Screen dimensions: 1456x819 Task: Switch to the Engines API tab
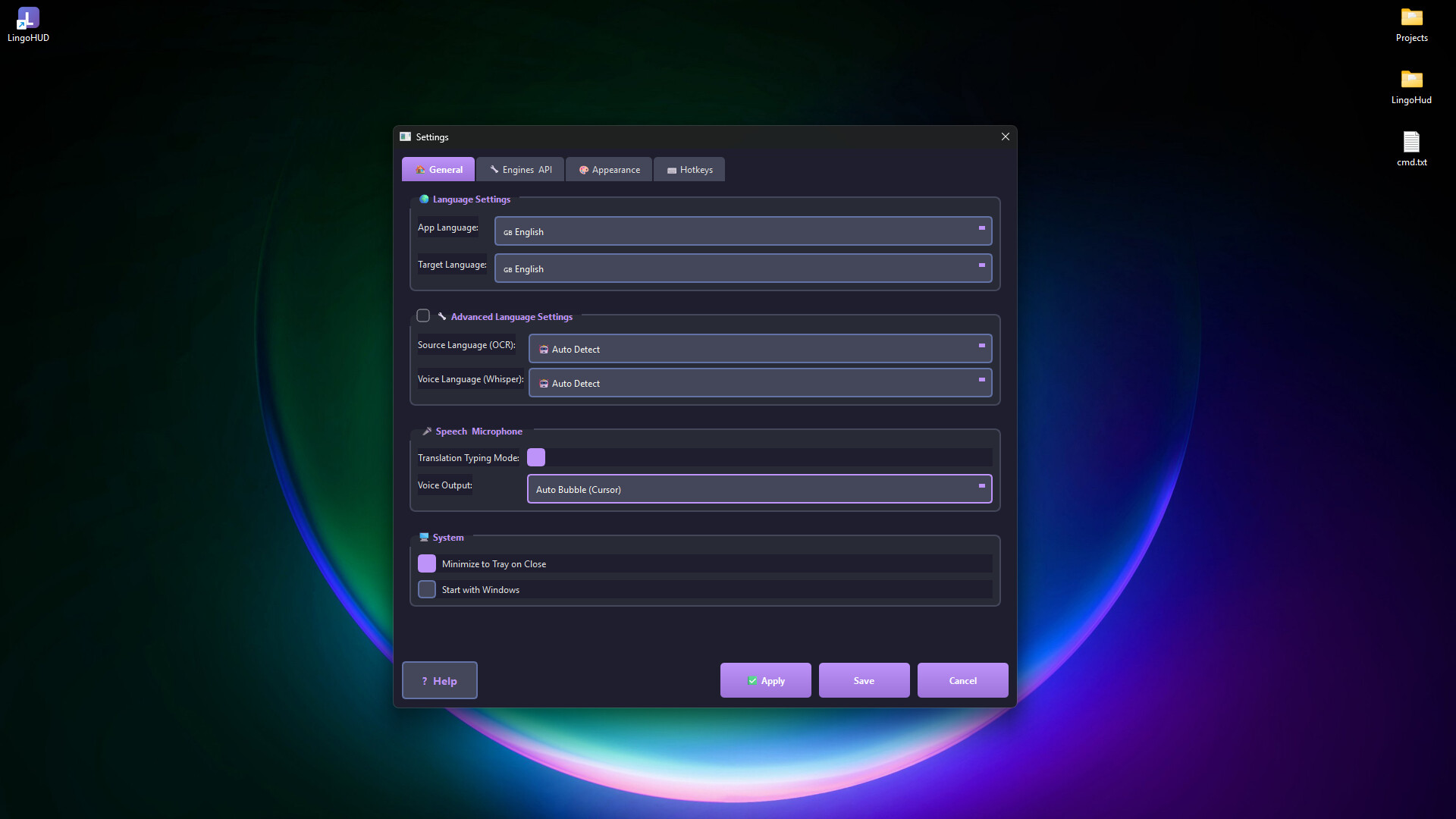click(x=520, y=170)
